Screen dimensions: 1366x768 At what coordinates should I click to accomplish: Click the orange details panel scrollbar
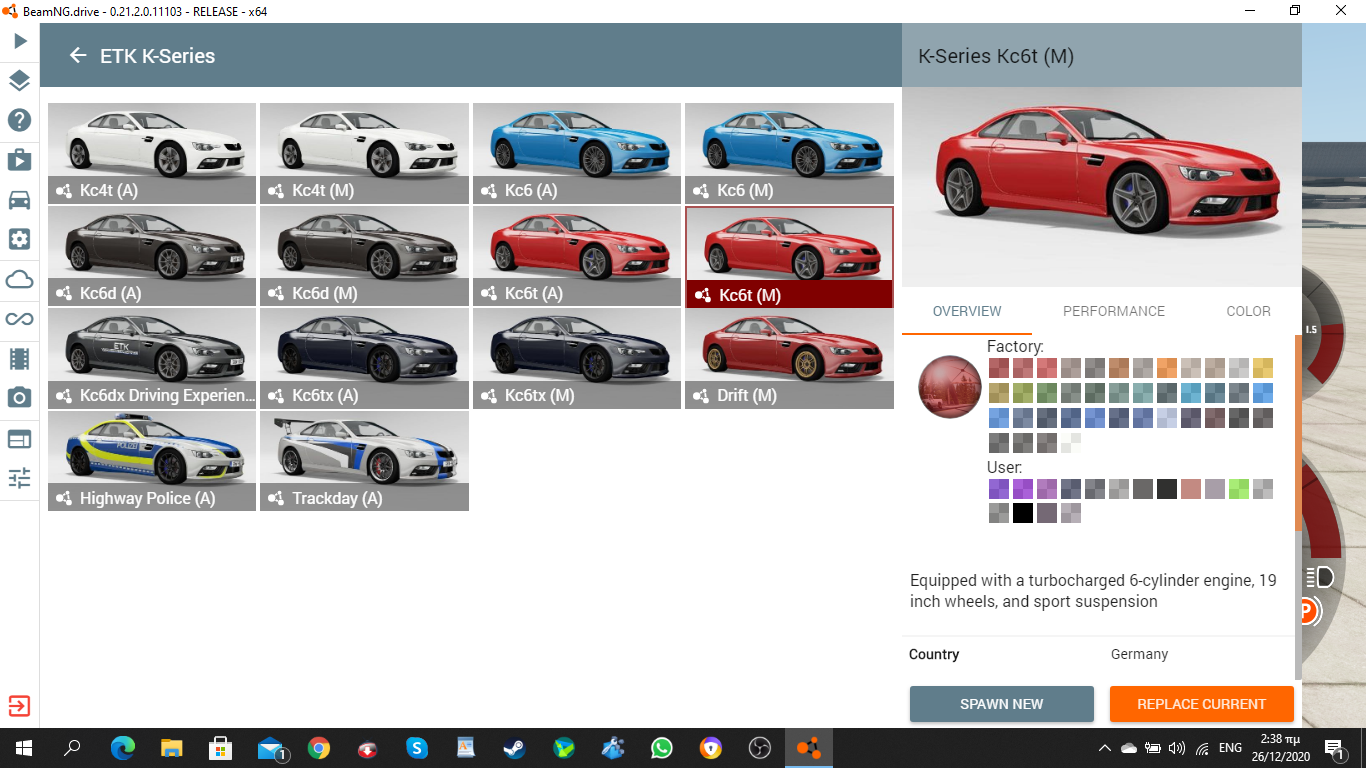pos(1299,432)
